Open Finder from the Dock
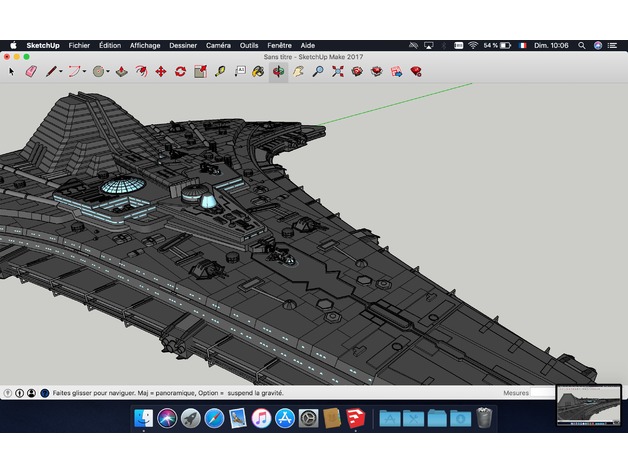The height and width of the screenshot is (472, 628). point(143,418)
